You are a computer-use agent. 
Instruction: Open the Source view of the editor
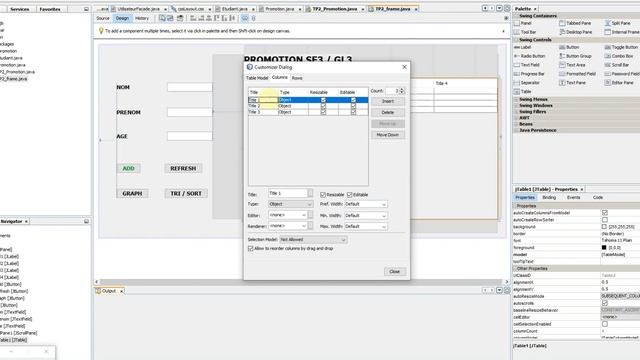pyautogui.click(x=103, y=18)
